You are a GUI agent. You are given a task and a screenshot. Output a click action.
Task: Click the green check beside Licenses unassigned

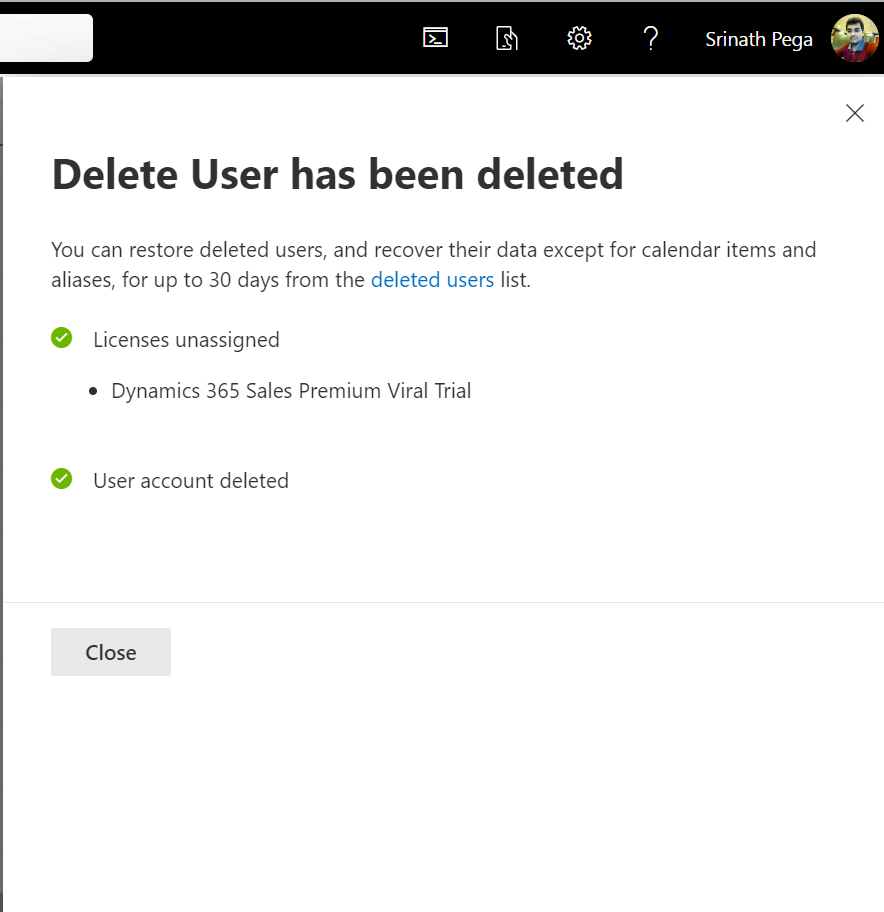click(62, 339)
